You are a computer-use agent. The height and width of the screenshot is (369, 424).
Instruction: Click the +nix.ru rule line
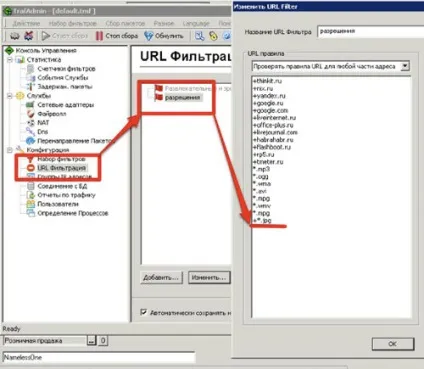coord(263,88)
